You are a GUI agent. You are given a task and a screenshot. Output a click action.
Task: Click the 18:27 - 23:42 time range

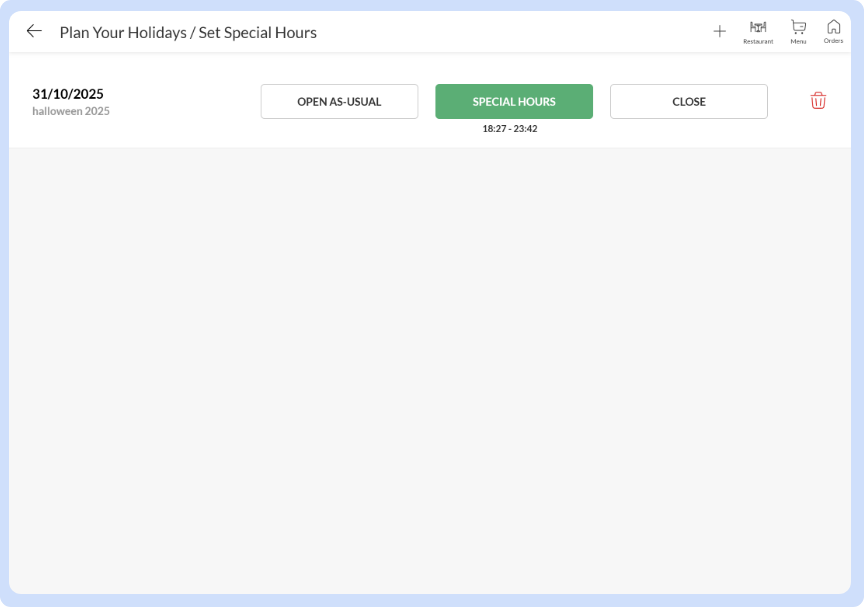510,129
